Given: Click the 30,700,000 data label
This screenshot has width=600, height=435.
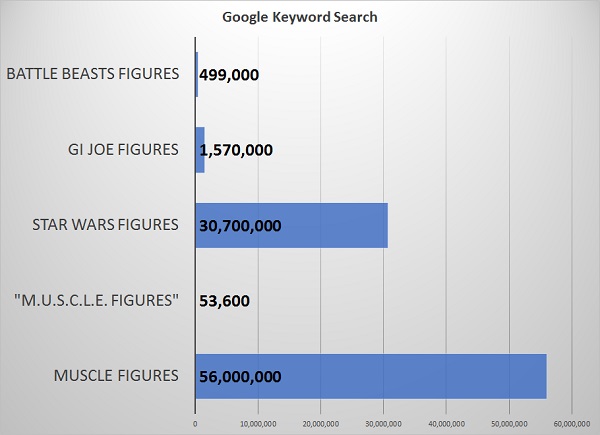Looking at the screenshot, I should (x=240, y=226).
